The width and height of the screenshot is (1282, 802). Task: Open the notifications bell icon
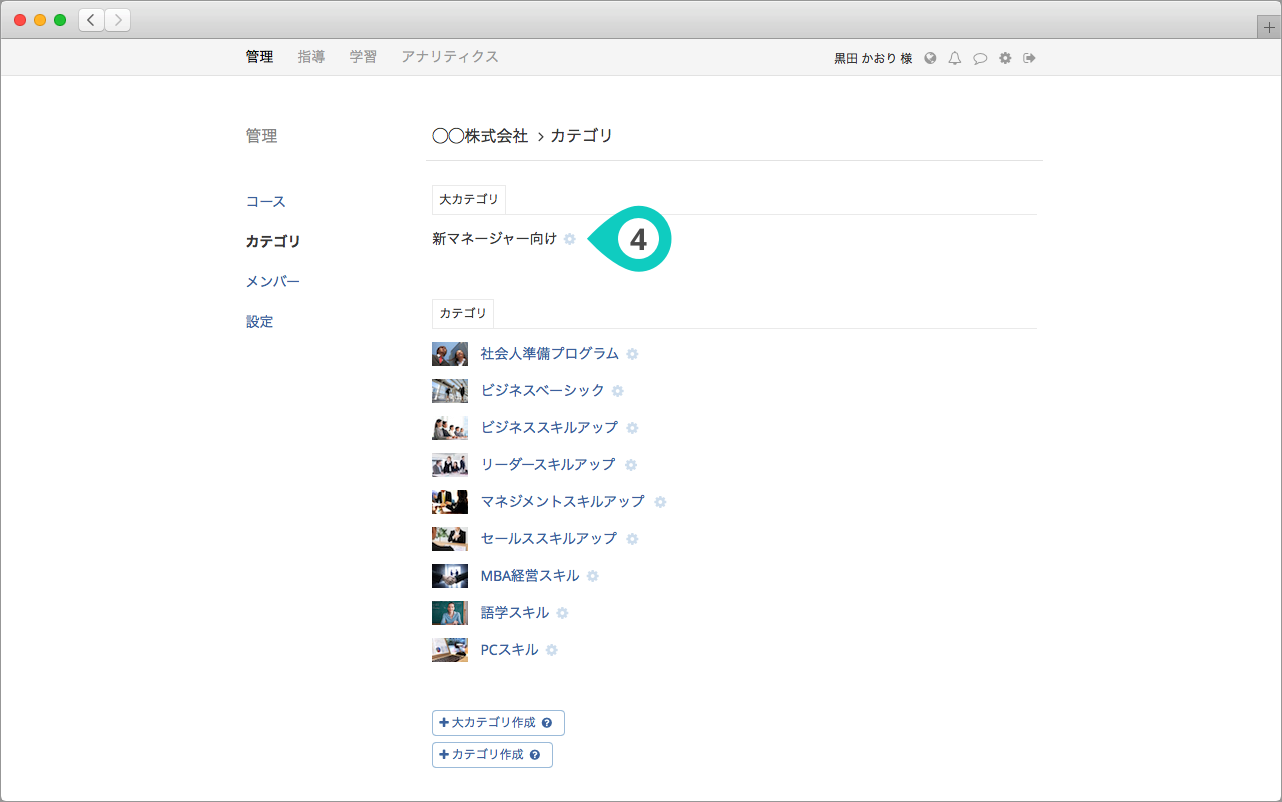pos(955,58)
